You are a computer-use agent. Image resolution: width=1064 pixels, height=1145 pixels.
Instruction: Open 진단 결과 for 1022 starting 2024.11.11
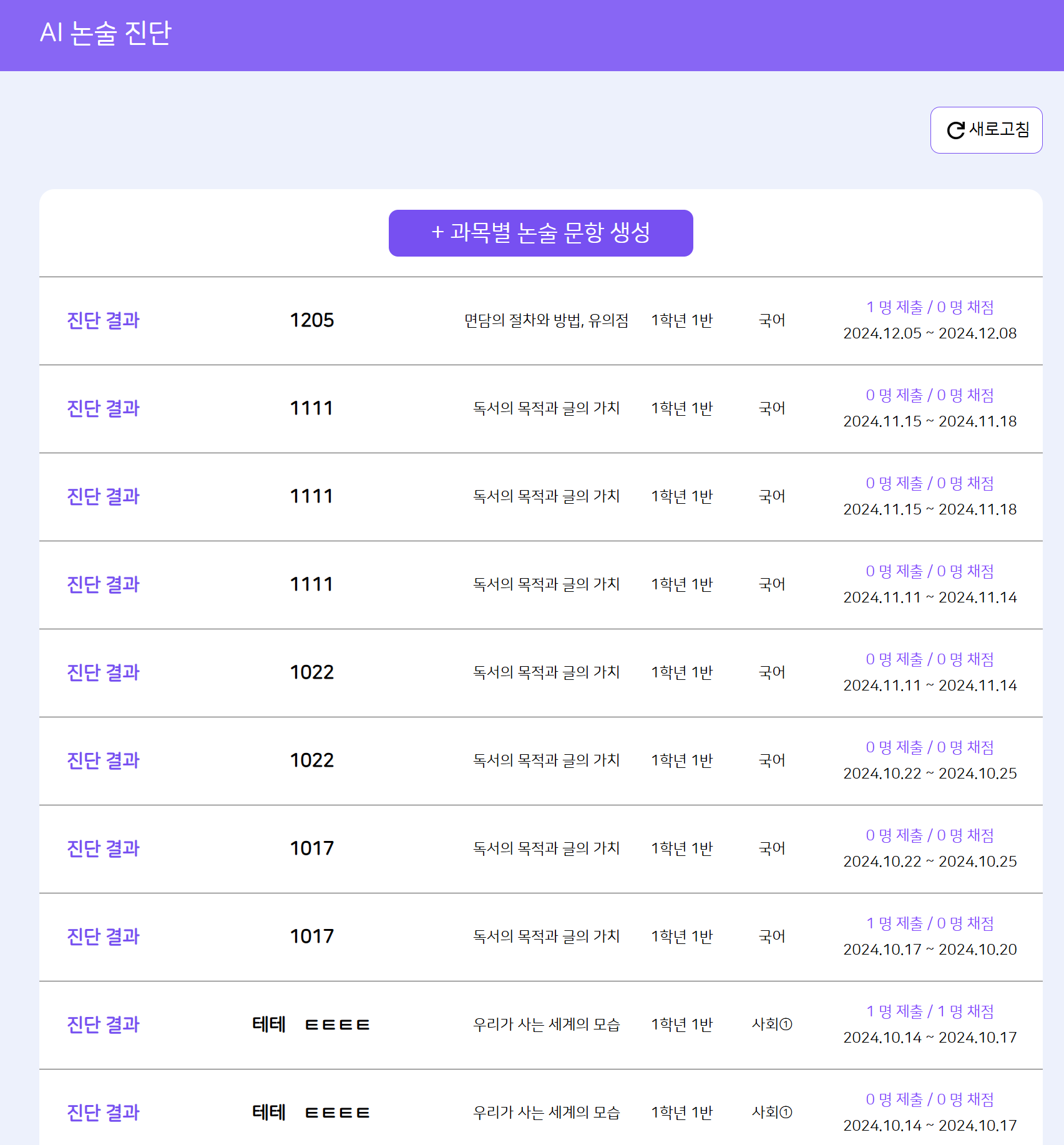click(x=104, y=672)
